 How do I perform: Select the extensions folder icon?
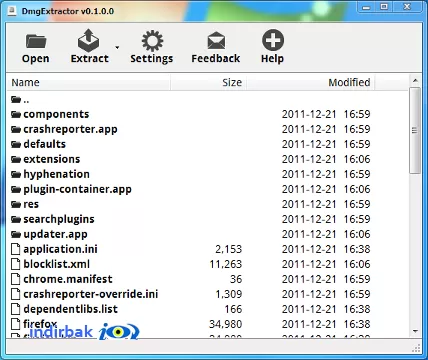pyautogui.click(x=16, y=159)
